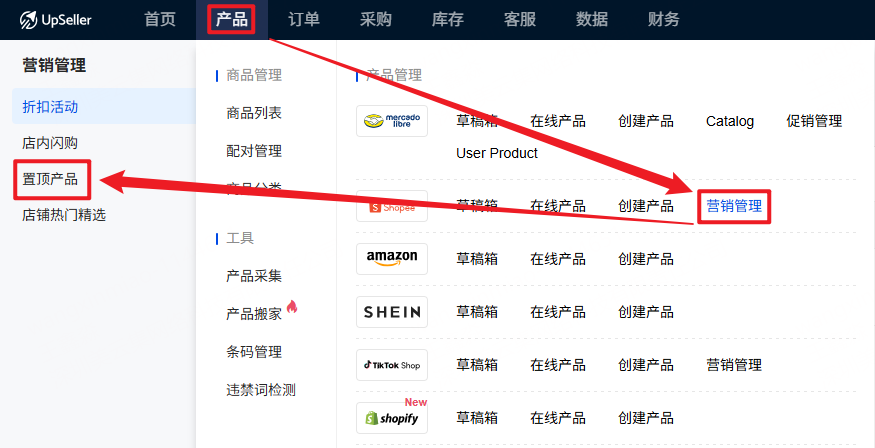Open the 财务 menu item
This screenshot has width=875, height=448.
(663, 20)
